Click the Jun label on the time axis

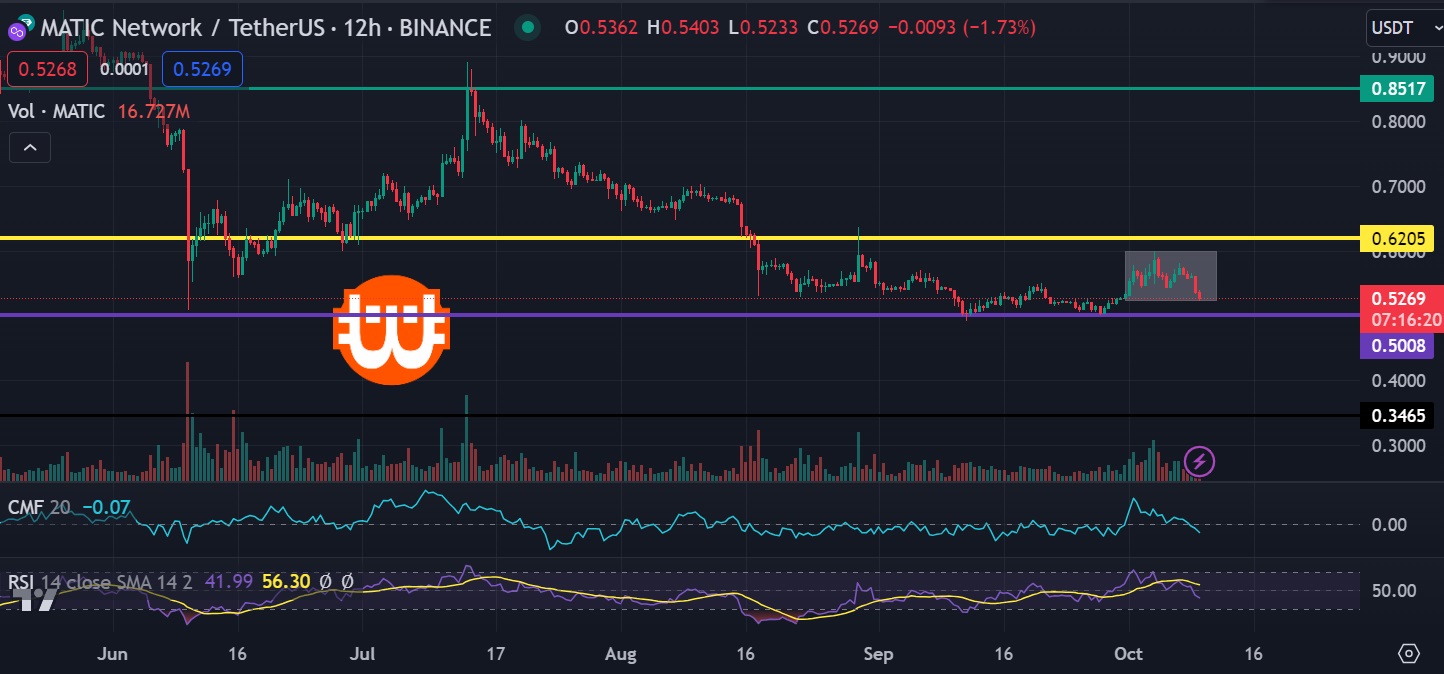coord(113,654)
